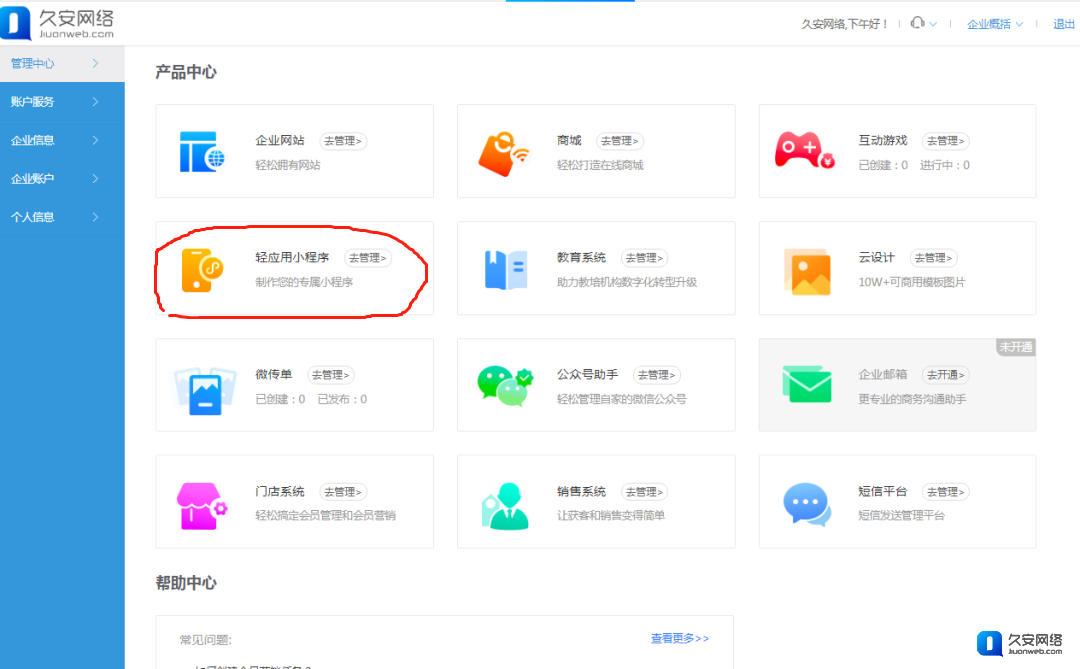Click the 企业邮箱 product title
The height and width of the screenshot is (669, 1080).
[883, 374]
